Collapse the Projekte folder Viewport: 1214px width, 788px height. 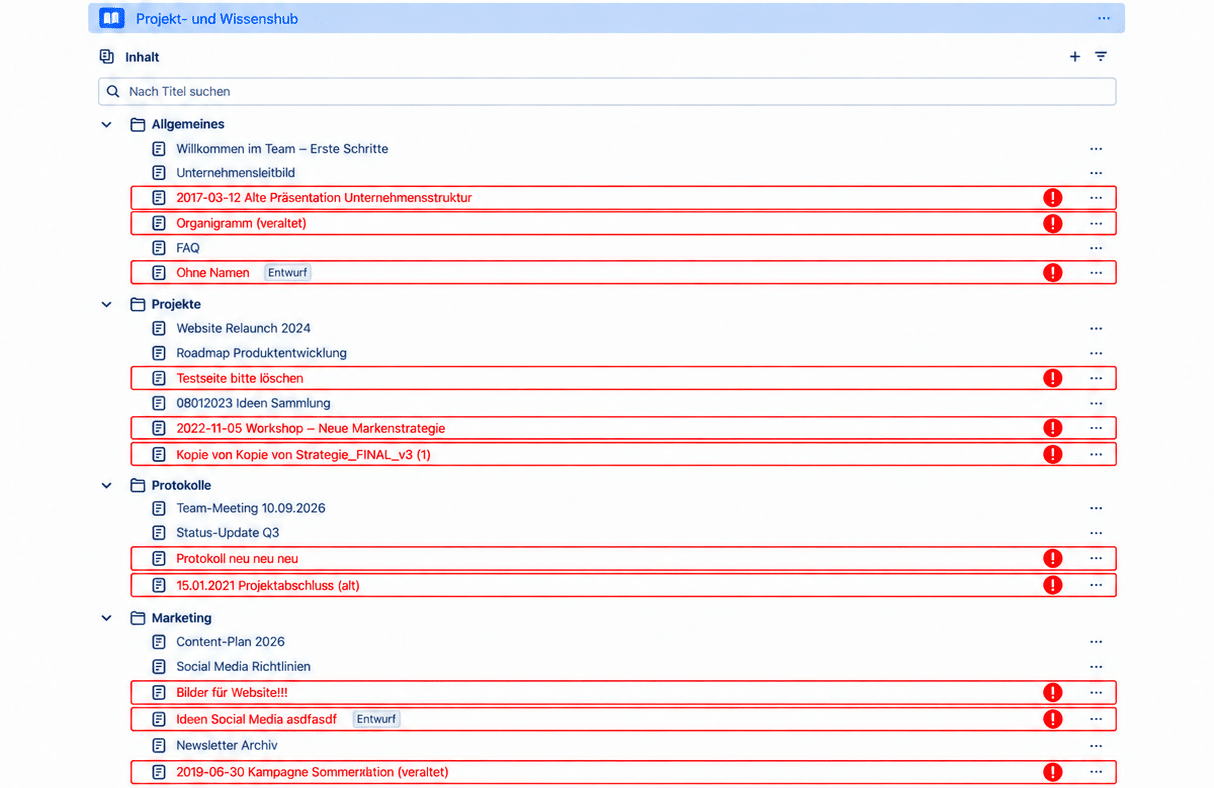pos(107,304)
